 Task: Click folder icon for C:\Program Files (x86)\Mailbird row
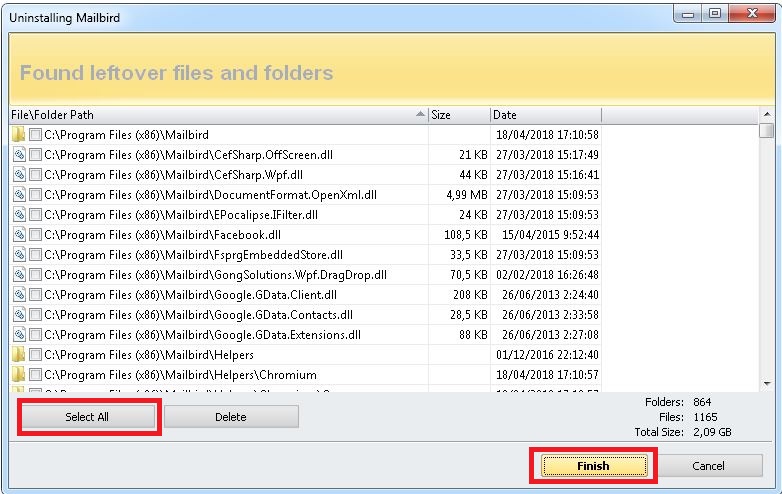click(x=18, y=135)
